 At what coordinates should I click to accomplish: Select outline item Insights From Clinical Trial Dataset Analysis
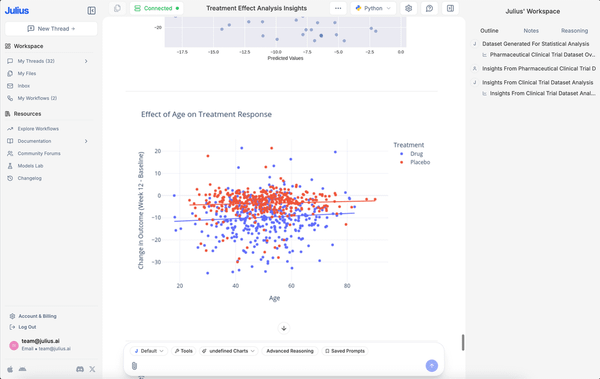click(x=538, y=82)
